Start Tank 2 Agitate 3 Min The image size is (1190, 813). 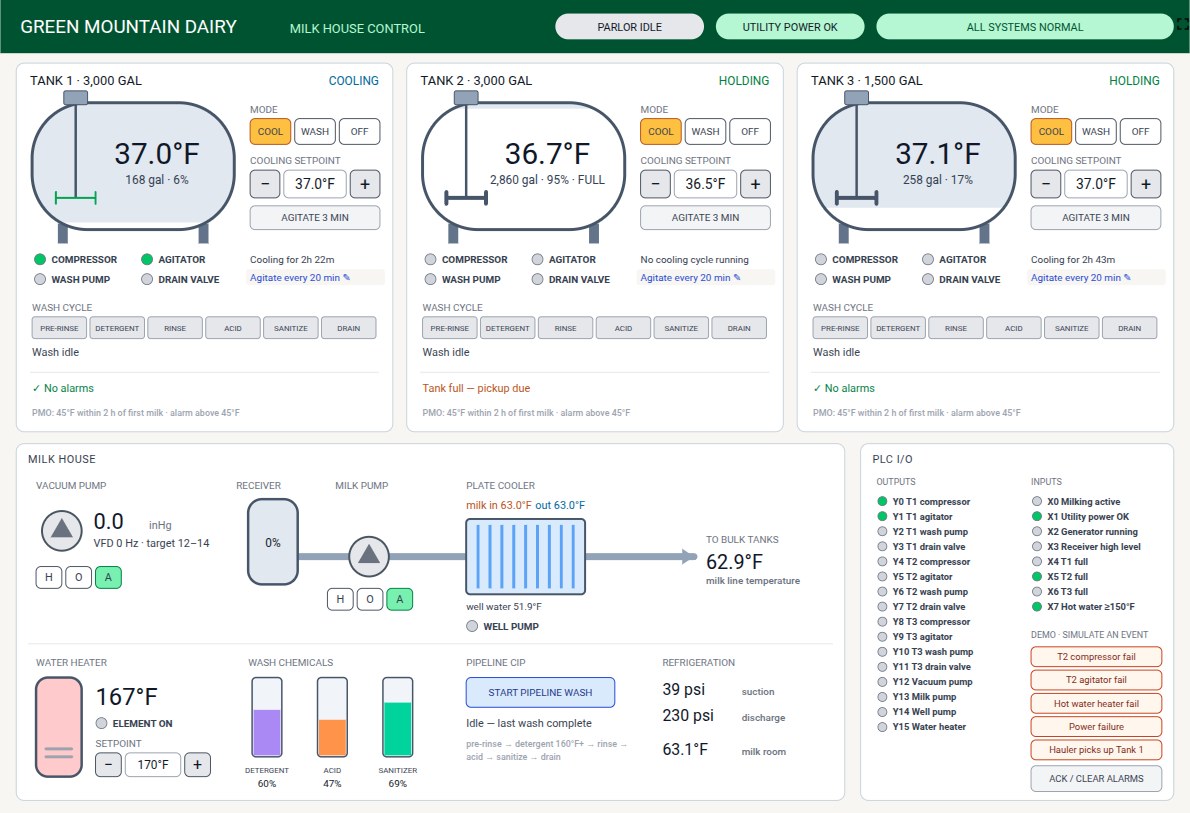coord(705,217)
